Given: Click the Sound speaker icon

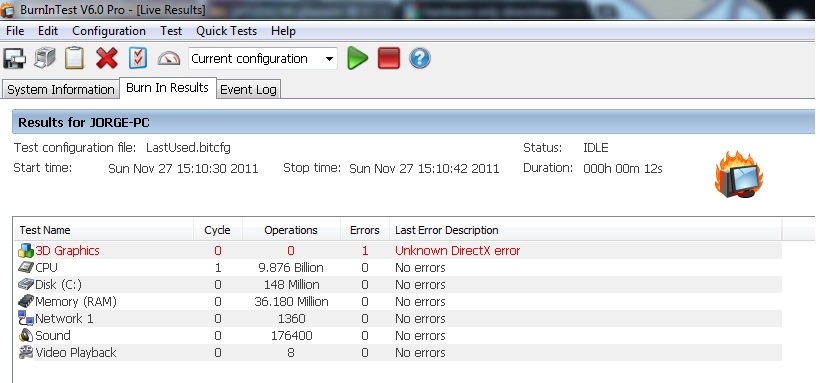Looking at the screenshot, I should [26, 335].
